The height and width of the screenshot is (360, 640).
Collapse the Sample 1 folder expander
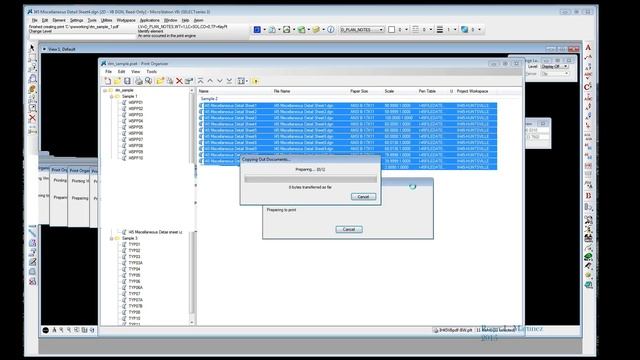[111, 96]
